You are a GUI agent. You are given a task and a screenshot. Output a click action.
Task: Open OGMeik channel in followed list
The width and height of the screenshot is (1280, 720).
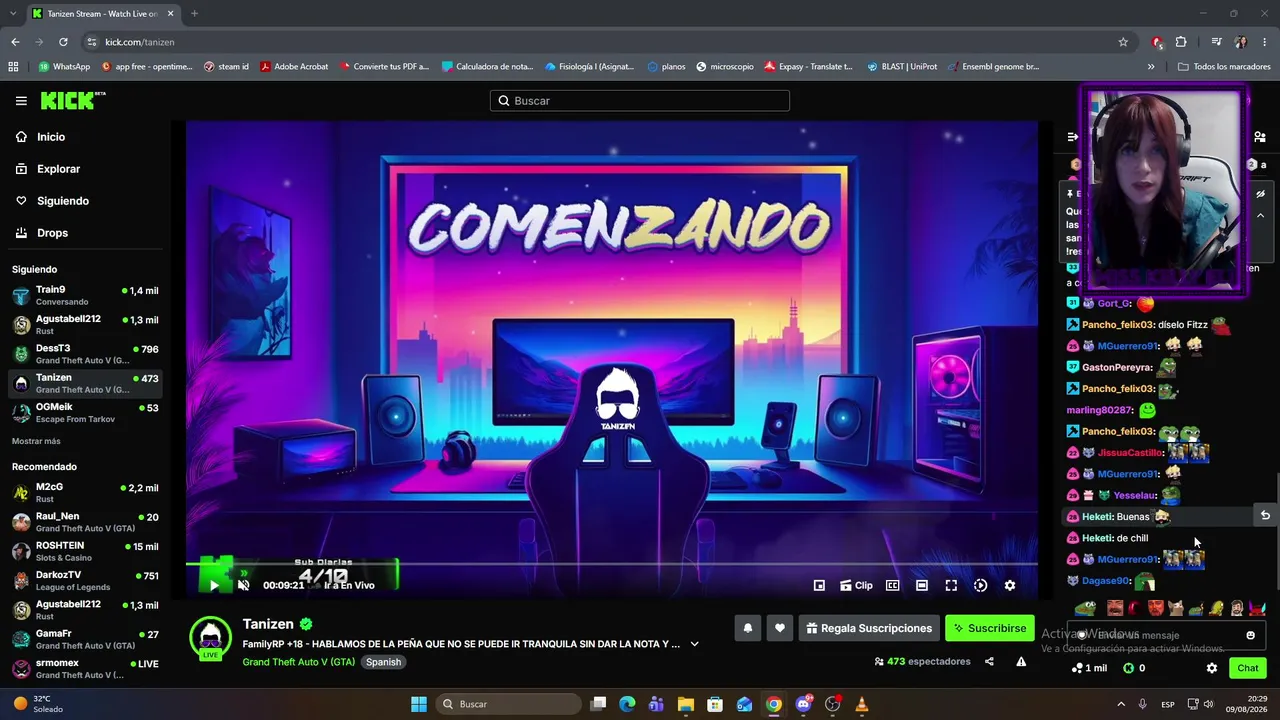tap(85, 412)
